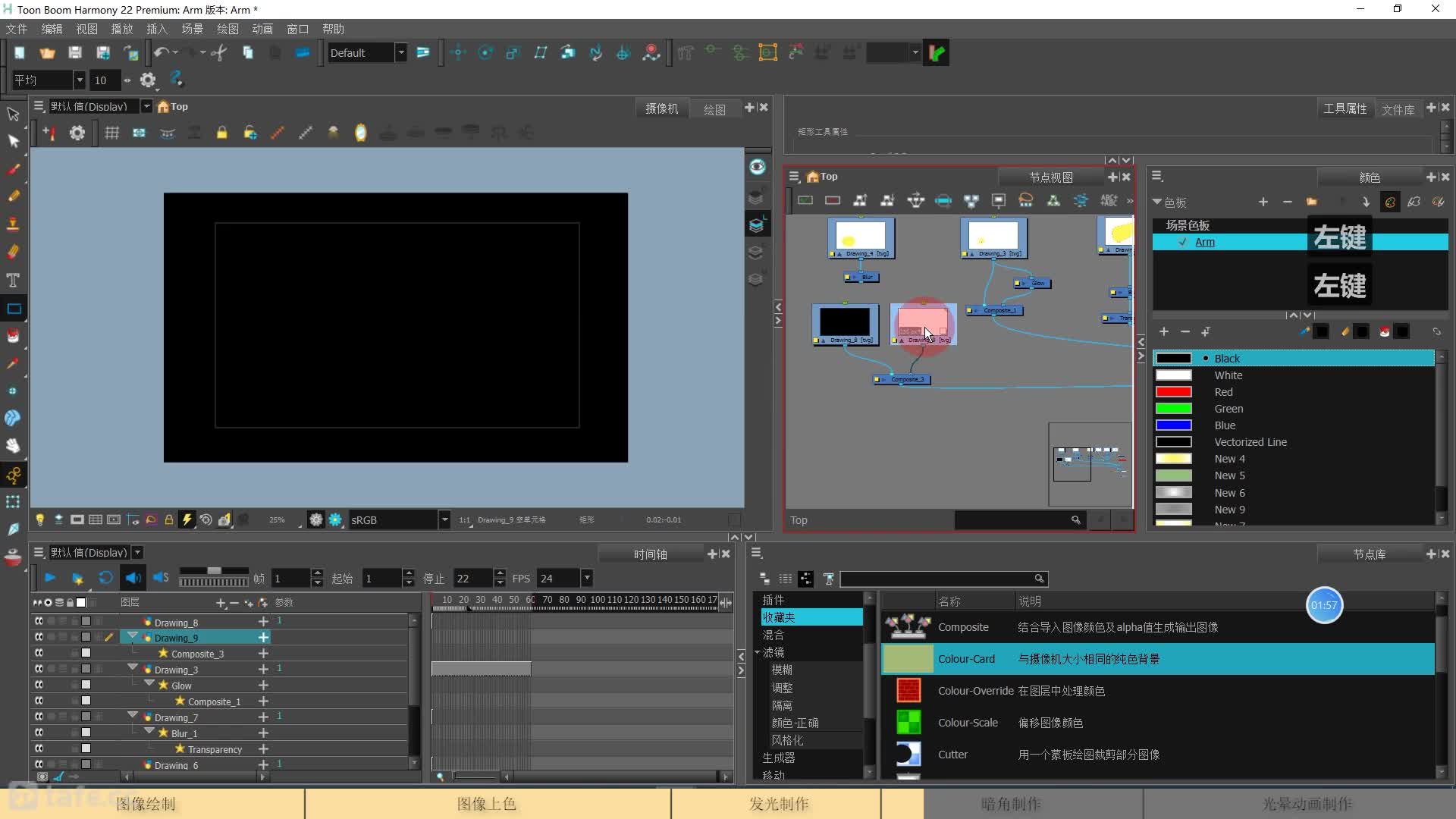This screenshot has width=1456, height=819.
Task: Select the Green colour swatch
Action: pos(1173,409)
